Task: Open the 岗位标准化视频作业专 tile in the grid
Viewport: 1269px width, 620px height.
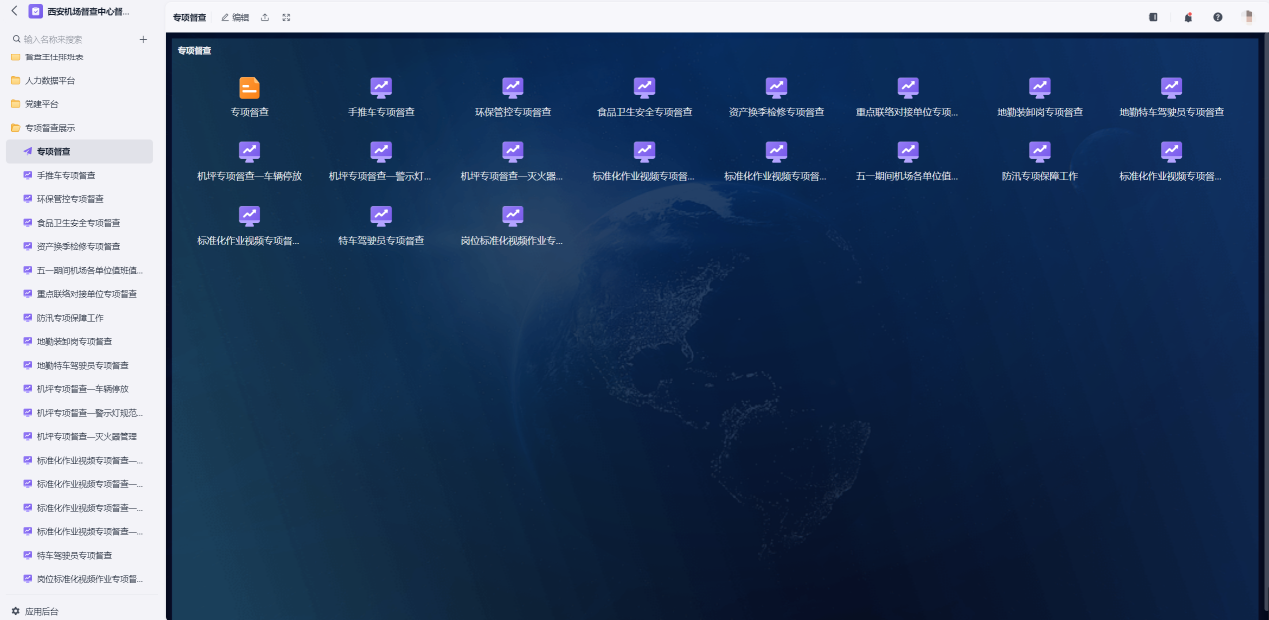Action: click(513, 225)
